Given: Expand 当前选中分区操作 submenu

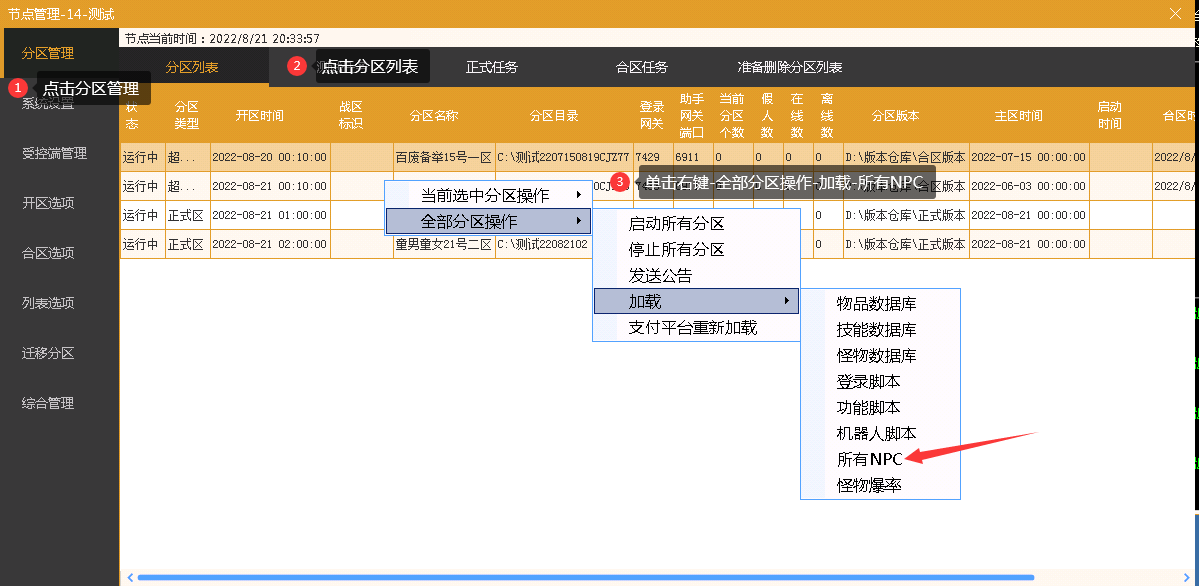Looking at the screenshot, I should 488,195.
